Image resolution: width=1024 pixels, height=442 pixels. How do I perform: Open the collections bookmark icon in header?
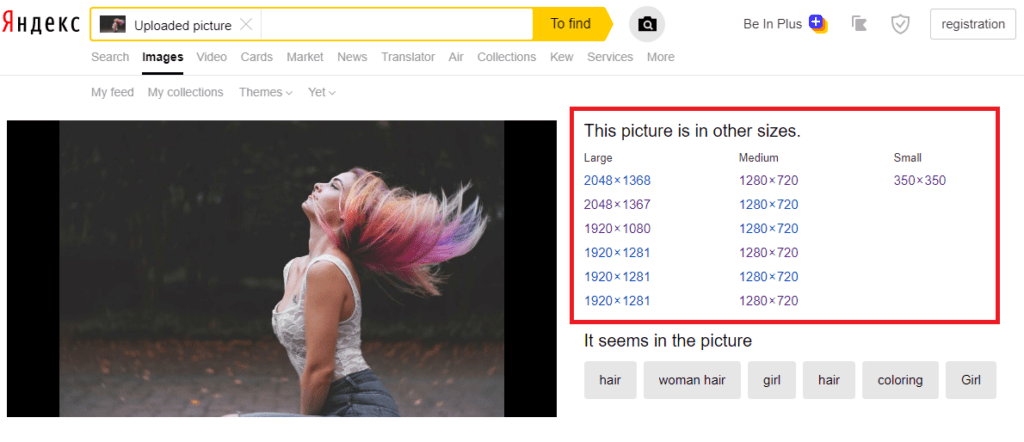859,24
